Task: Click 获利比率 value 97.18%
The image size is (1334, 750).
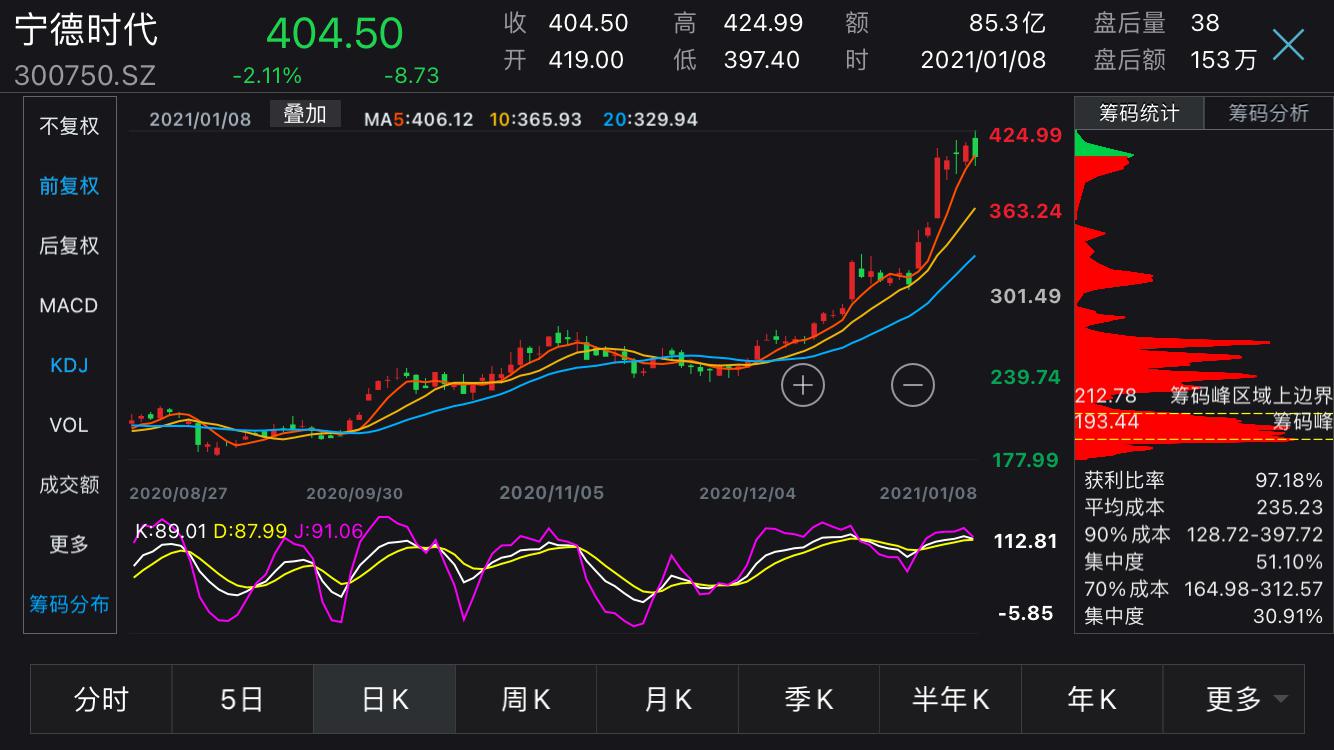Action: click(x=1289, y=481)
